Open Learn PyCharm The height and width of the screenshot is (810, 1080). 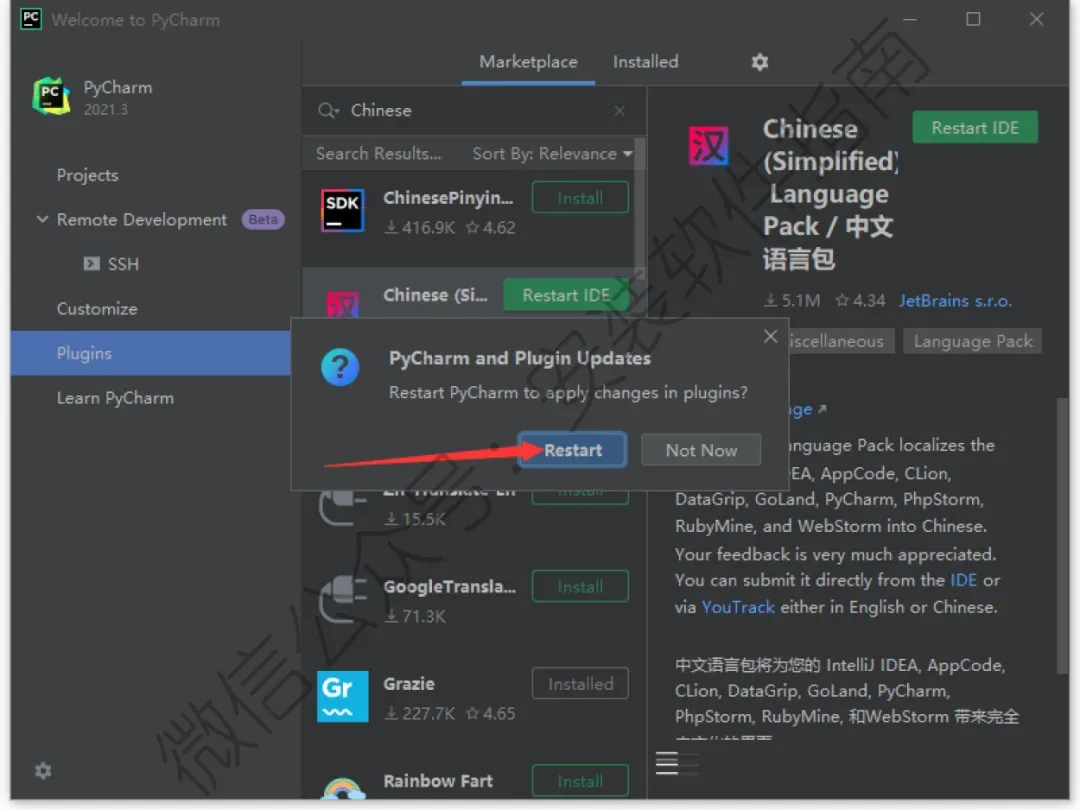point(115,398)
